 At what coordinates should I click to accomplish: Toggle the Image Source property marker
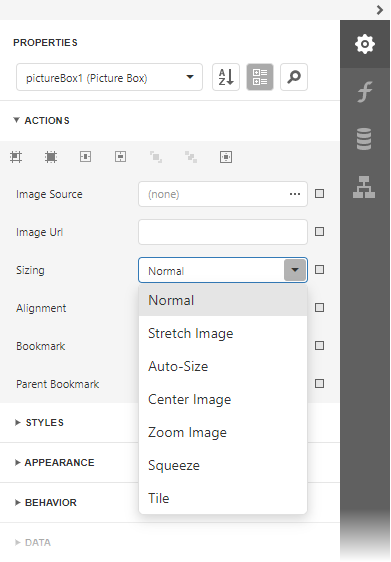click(x=319, y=194)
